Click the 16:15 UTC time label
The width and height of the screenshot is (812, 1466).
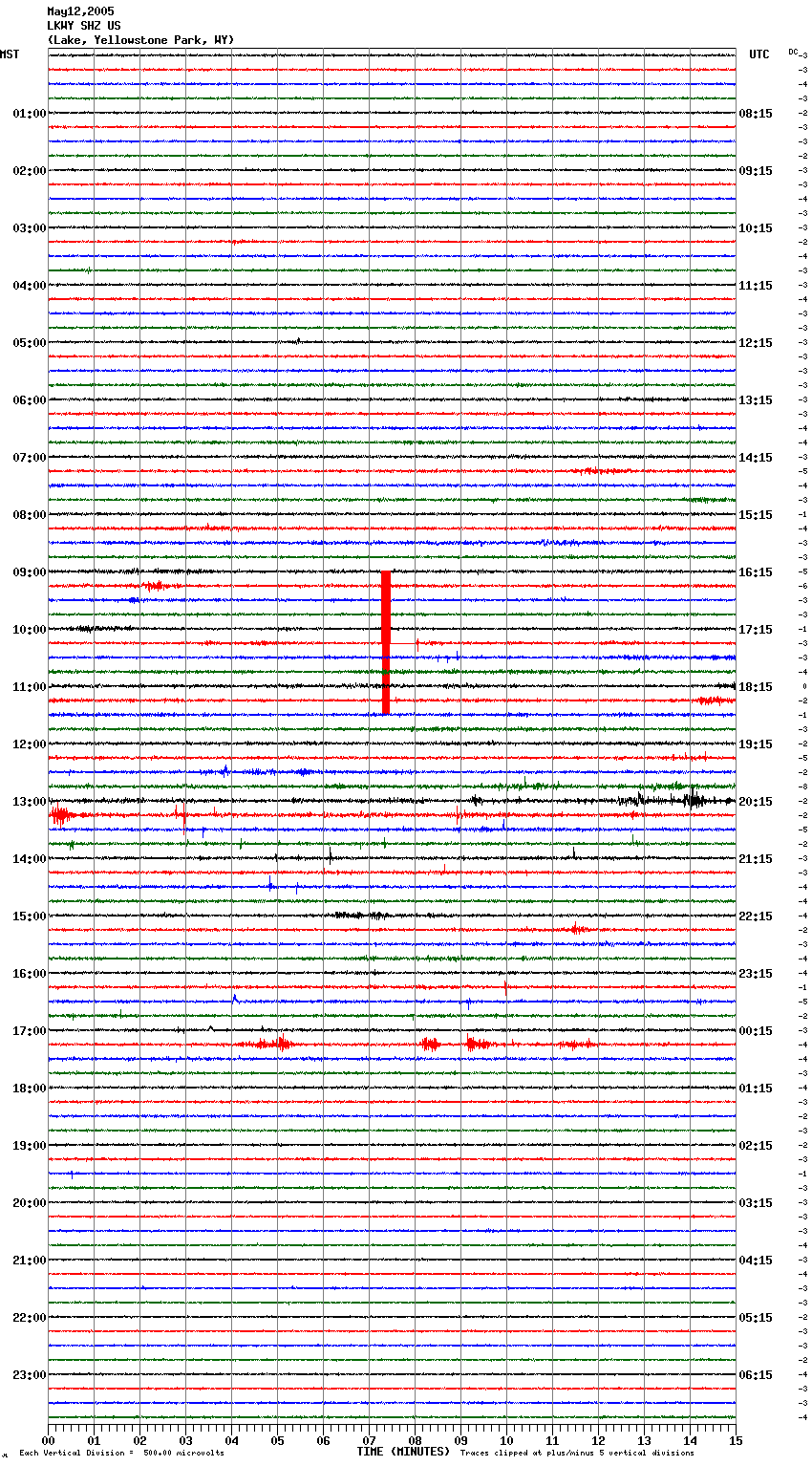pyautogui.click(x=756, y=572)
